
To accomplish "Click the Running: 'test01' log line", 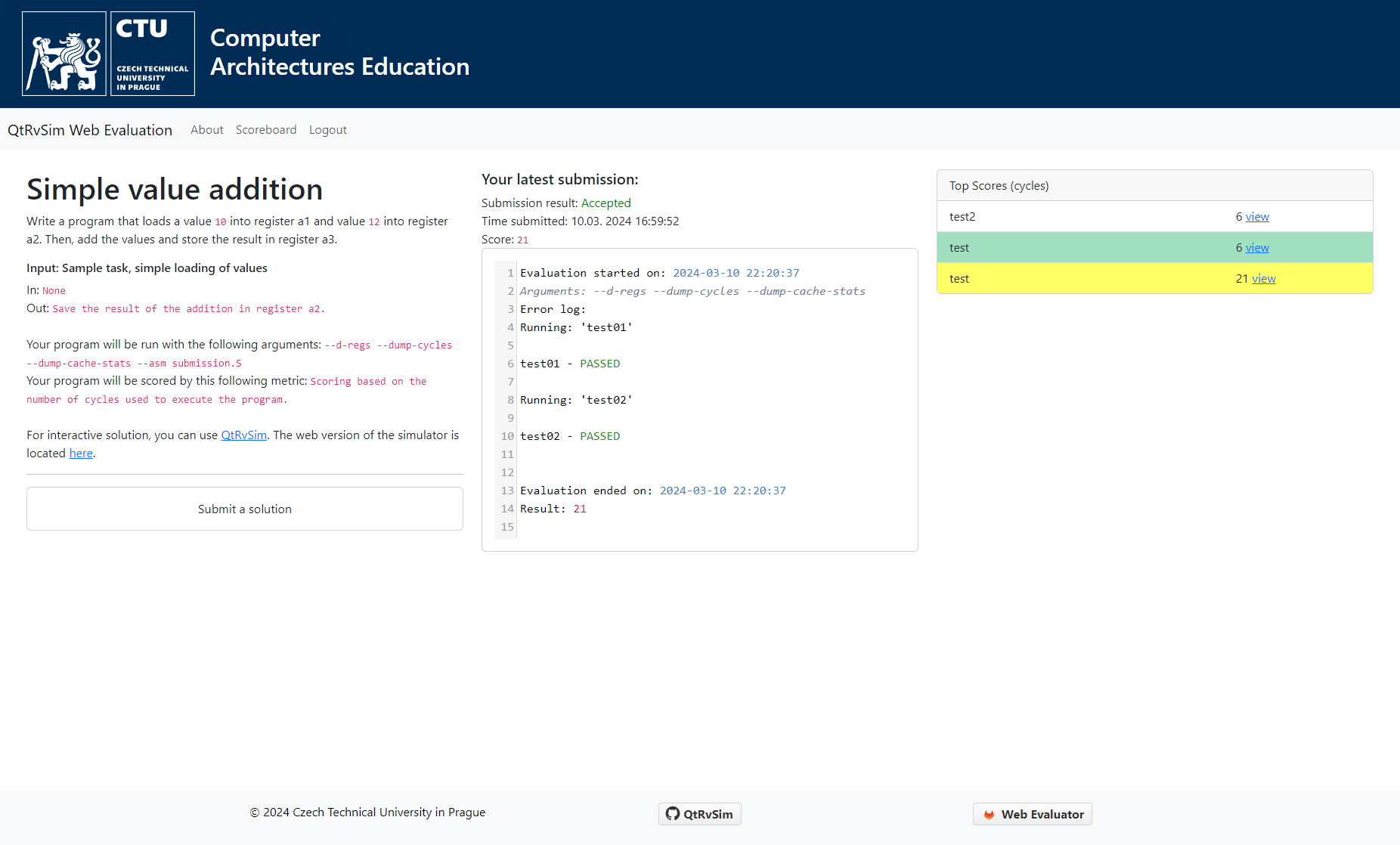I will [x=576, y=327].
